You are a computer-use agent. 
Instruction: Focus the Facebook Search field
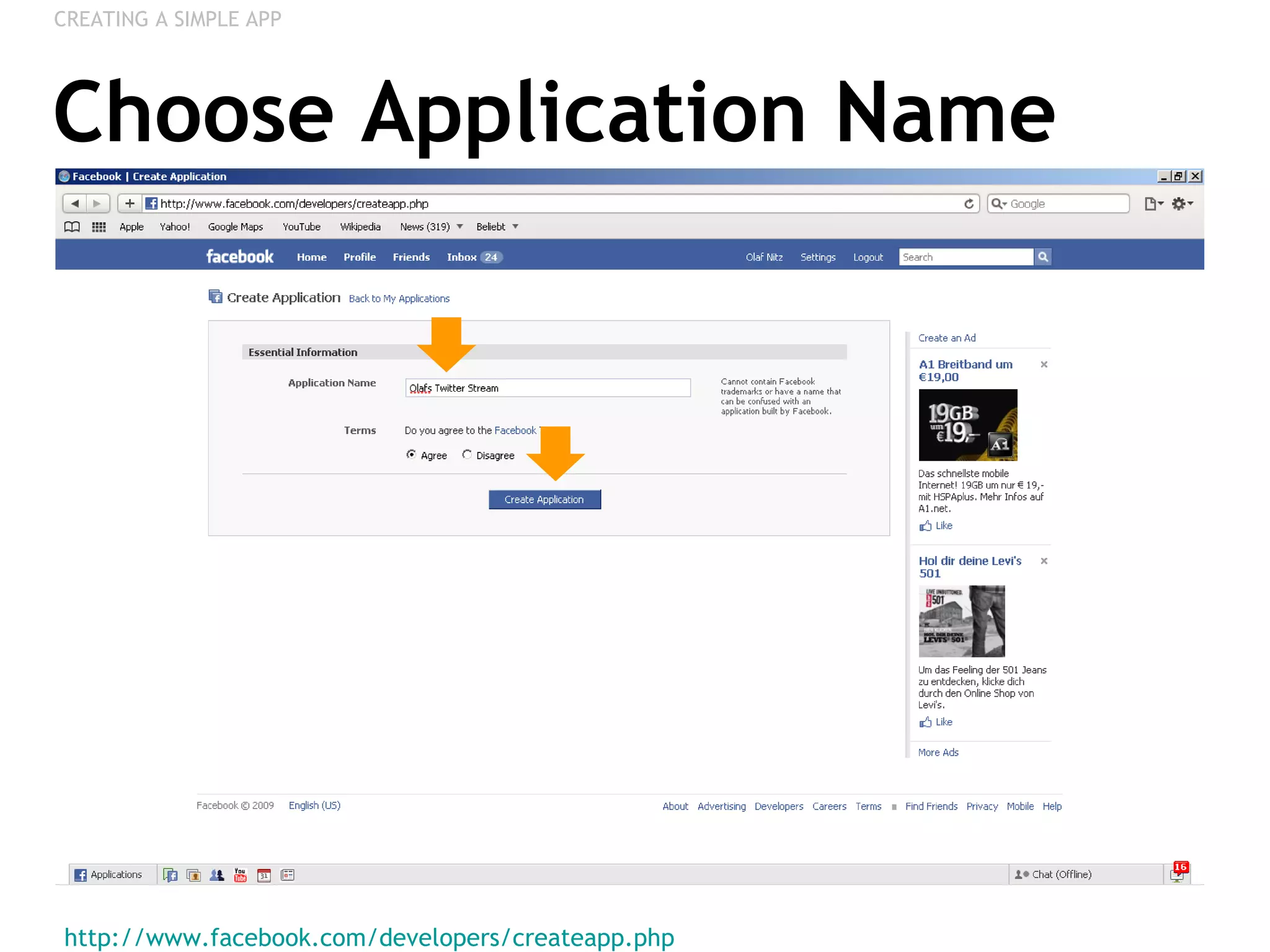pyautogui.click(x=966, y=257)
